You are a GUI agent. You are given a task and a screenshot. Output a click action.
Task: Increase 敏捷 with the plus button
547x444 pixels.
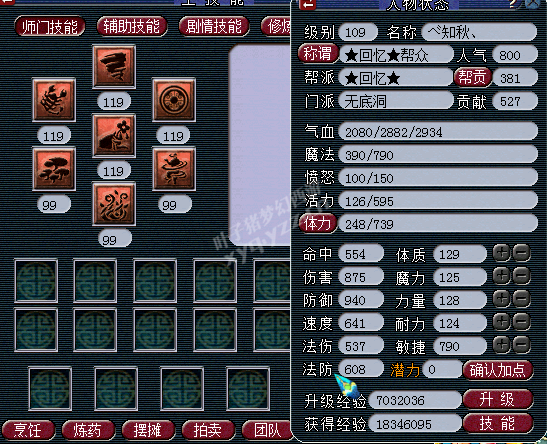coord(501,345)
